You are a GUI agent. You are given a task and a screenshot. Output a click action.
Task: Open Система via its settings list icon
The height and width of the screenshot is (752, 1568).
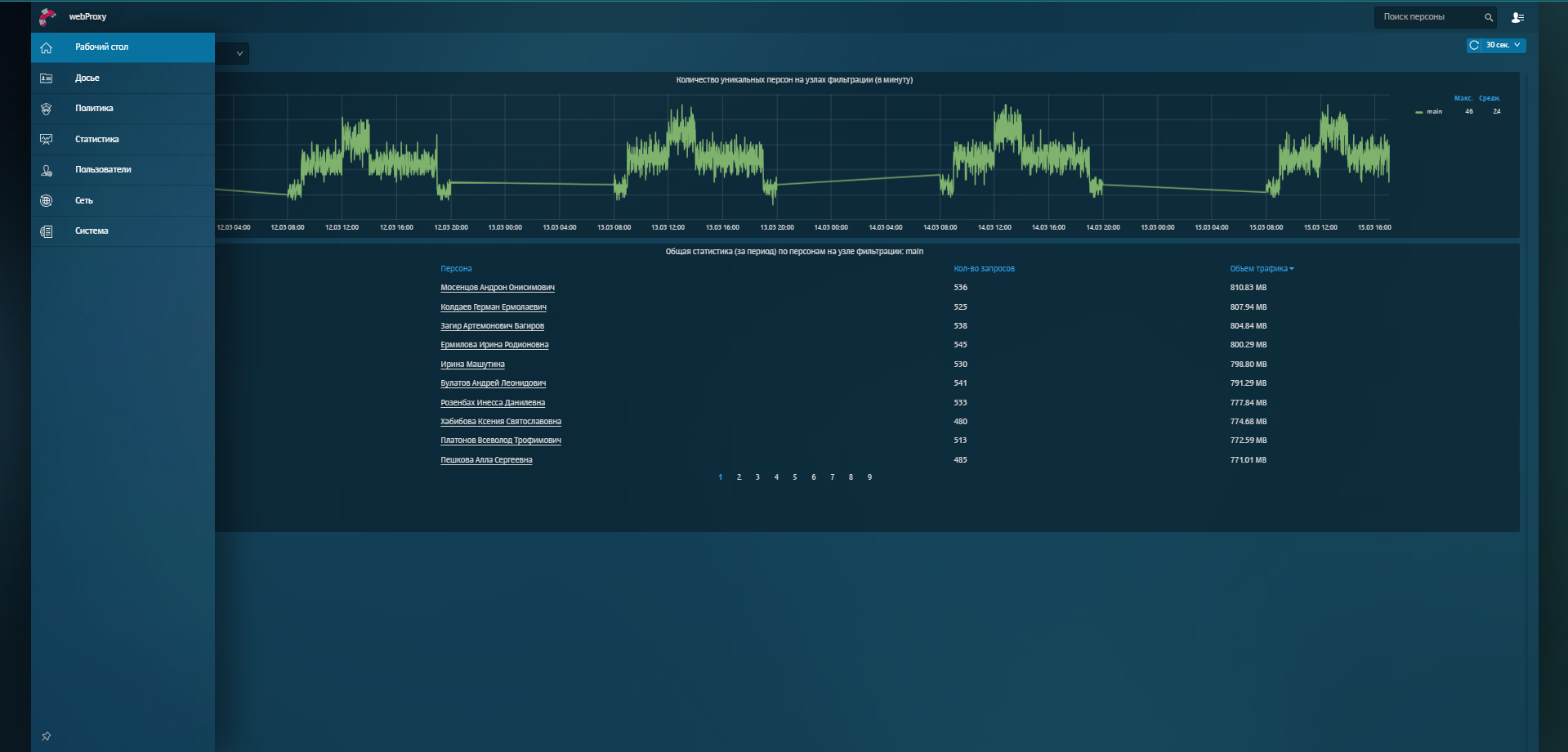point(47,231)
